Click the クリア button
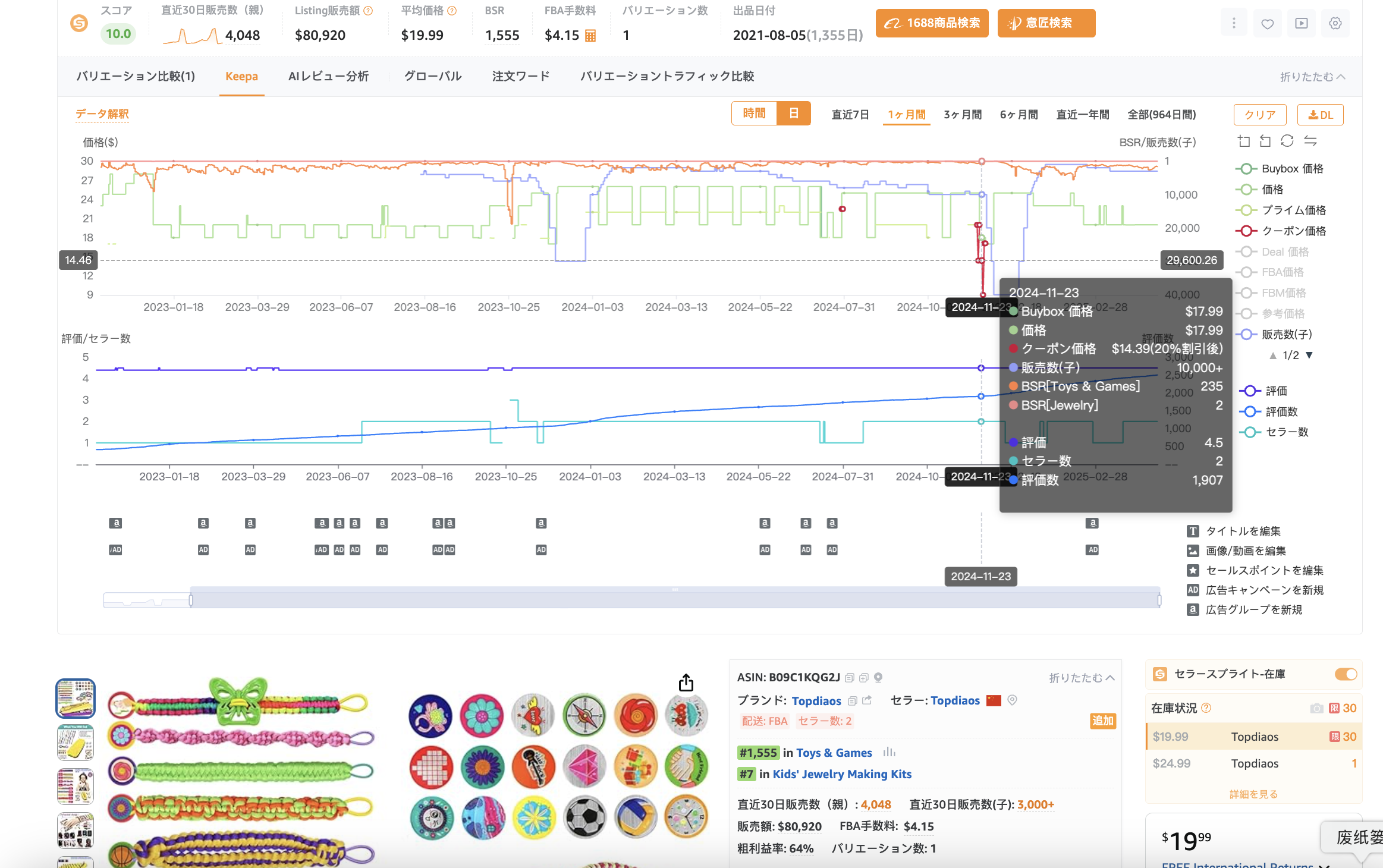Viewport: 1383px width, 868px height. coord(1260,115)
